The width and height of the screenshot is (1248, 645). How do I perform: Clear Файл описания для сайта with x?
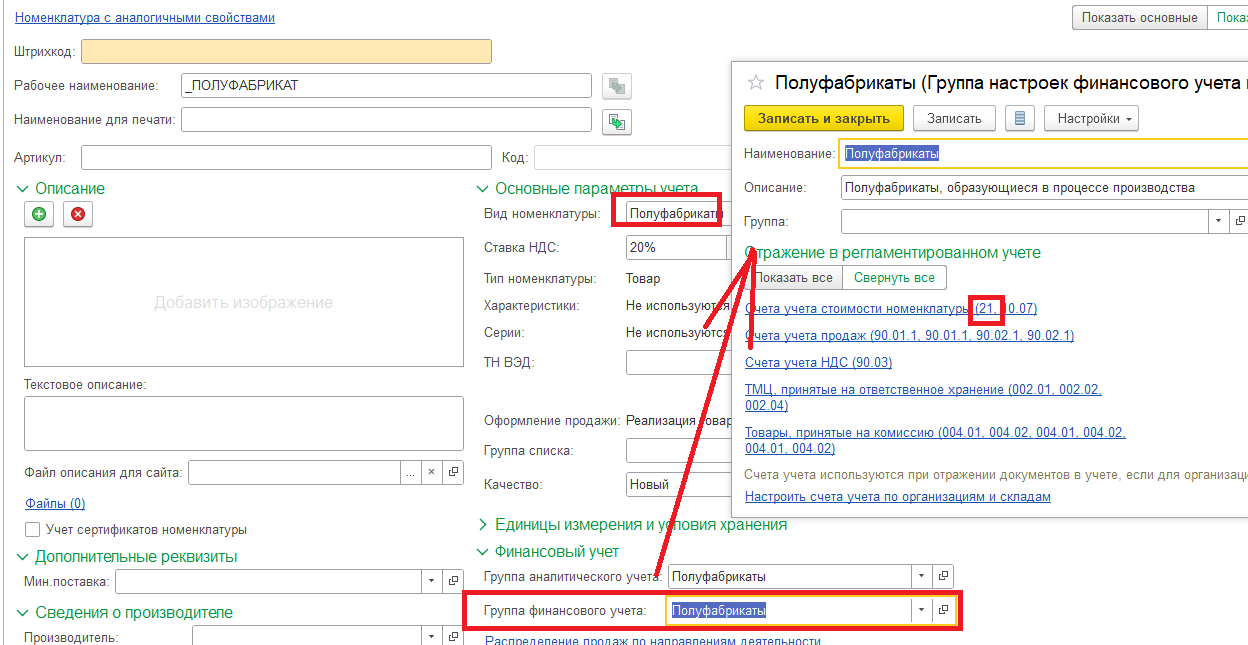pyautogui.click(x=431, y=472)
